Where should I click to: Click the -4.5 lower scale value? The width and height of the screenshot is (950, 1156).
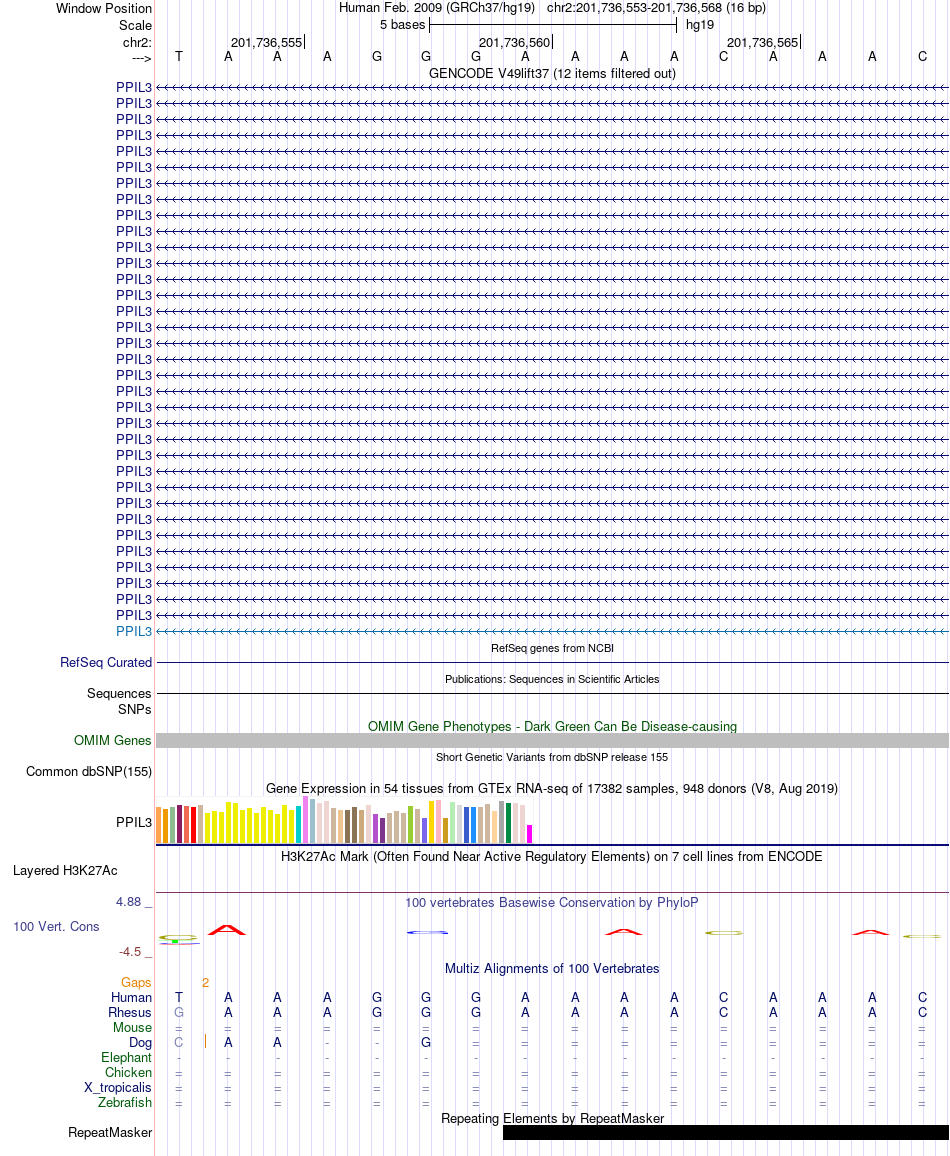tap(130, 952)
